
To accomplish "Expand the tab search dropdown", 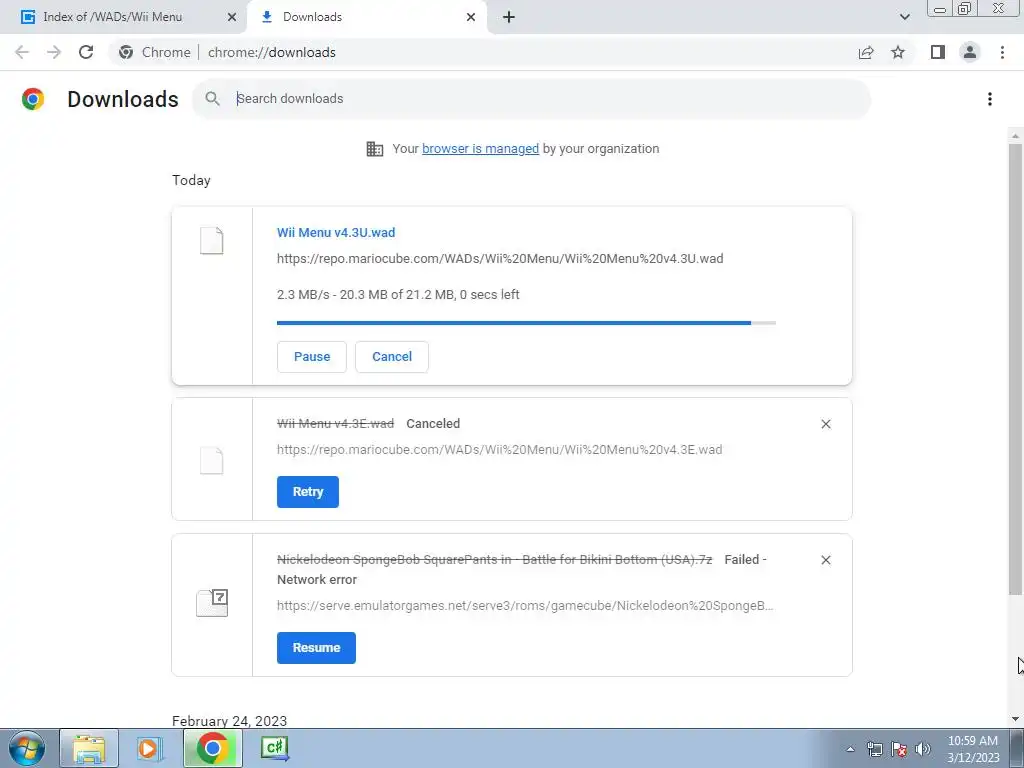I will (904, 17).
